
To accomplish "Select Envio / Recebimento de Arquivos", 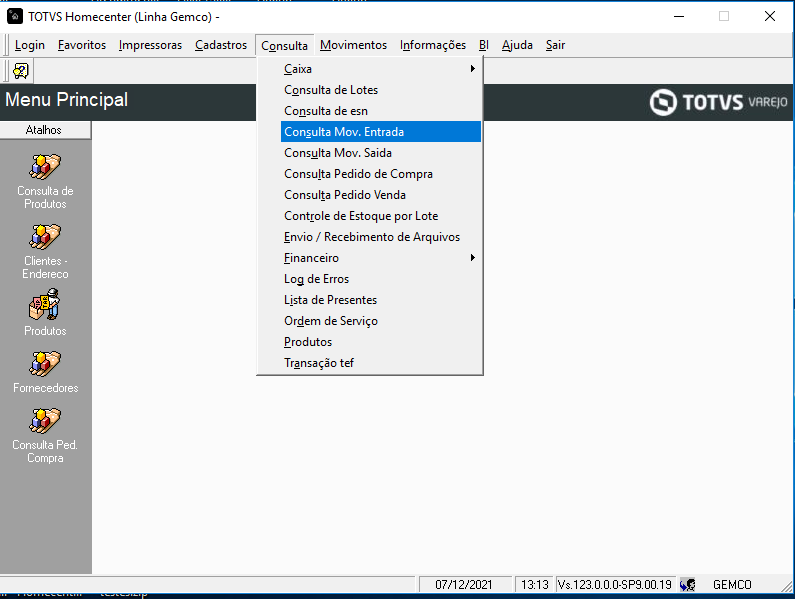I will [x=380, y=237].
